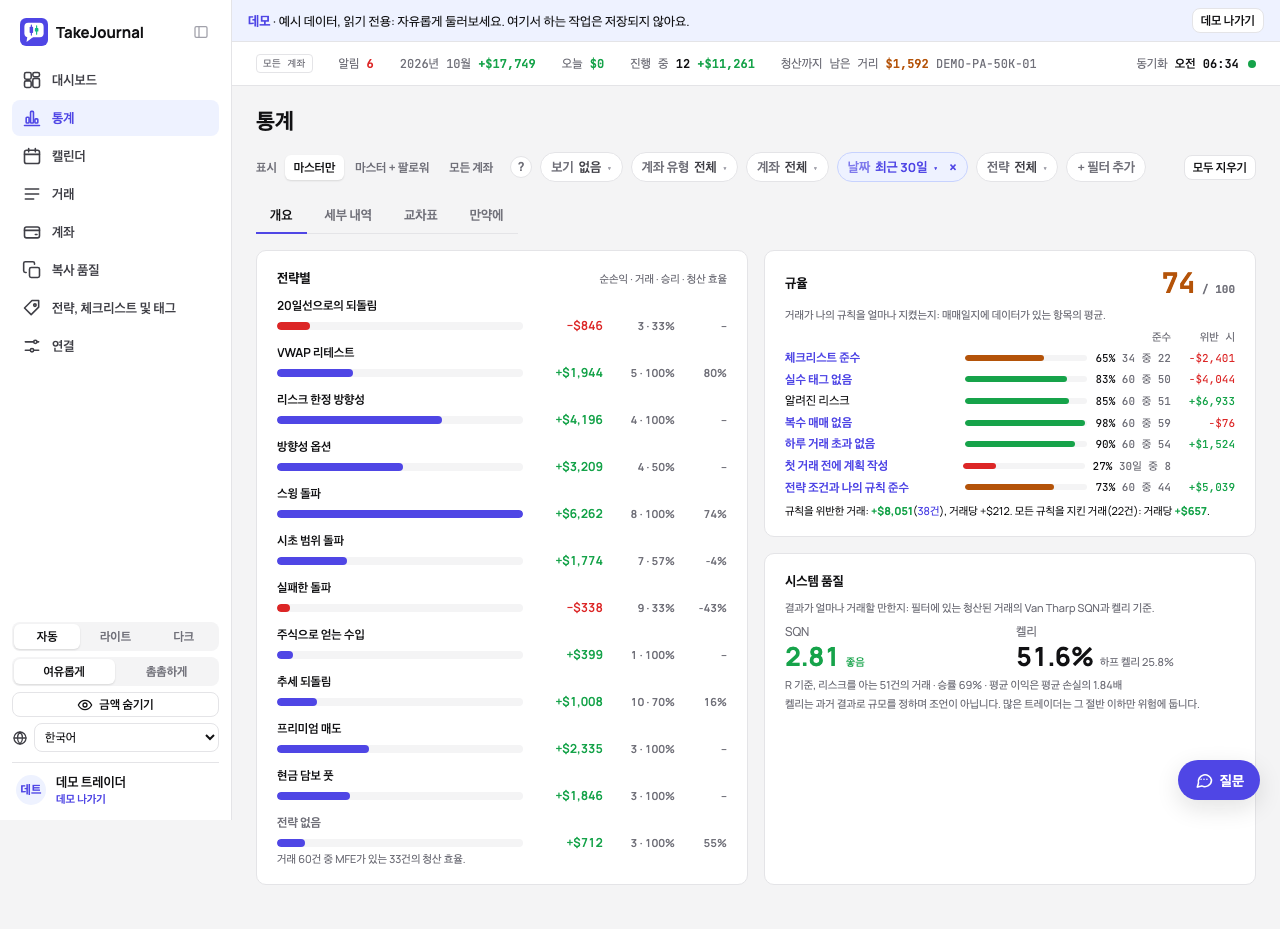The height and width of the screenshot is (929, 1280).
Task: Switch display to 모든 계좌
Action: [x=471, y=167]
